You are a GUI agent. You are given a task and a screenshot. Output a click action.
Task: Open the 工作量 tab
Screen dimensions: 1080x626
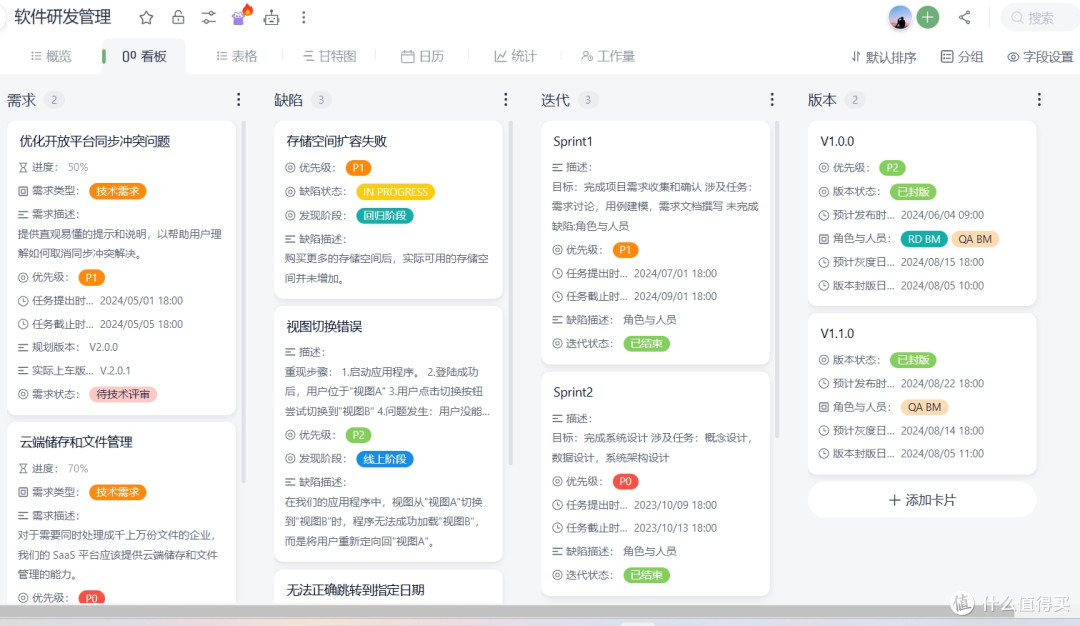click(x=608, y=56)
